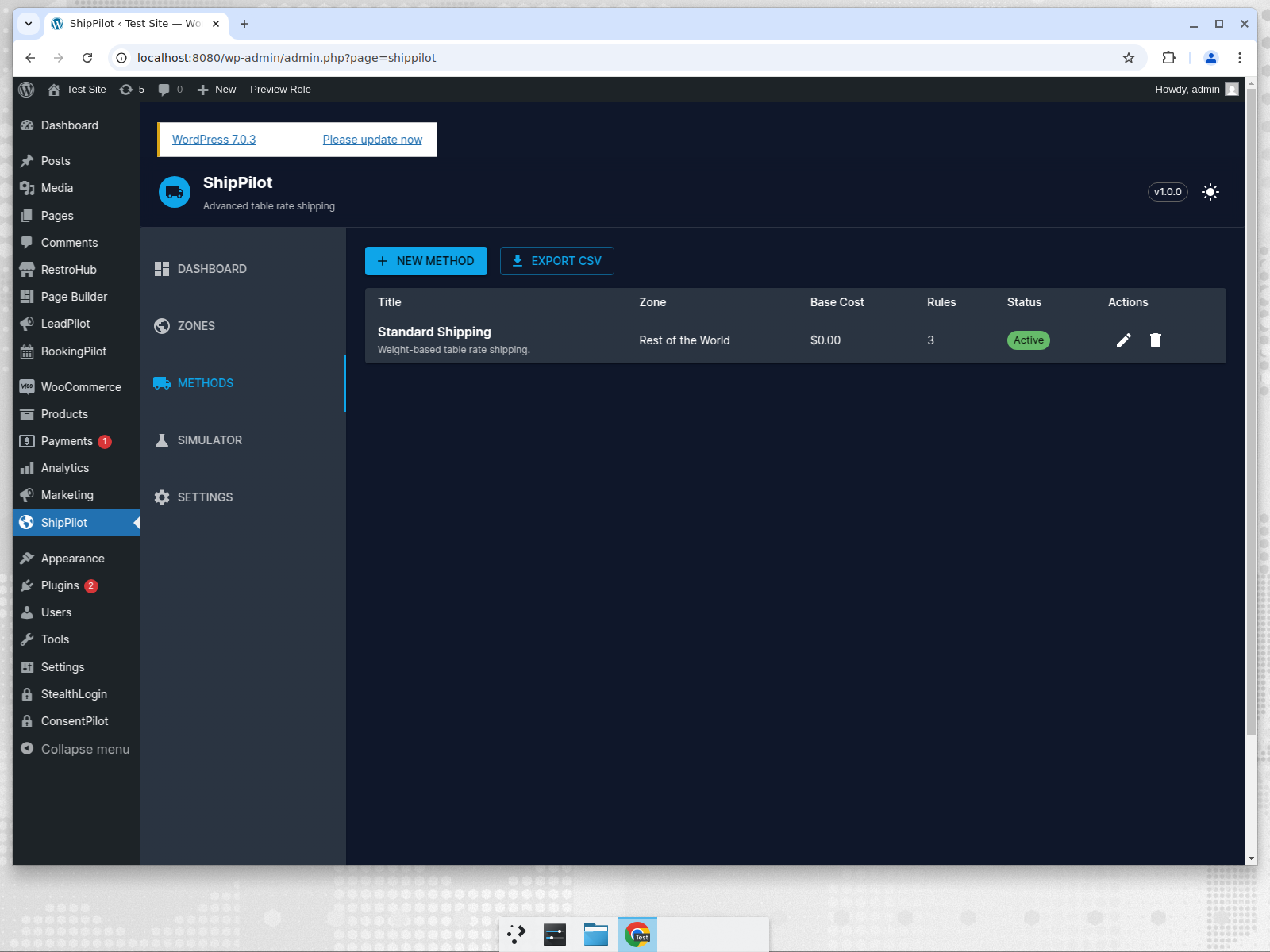Open ShipPilot Dashboard section
Viewport: 1270px width, 952px height.
coord(243,269)
